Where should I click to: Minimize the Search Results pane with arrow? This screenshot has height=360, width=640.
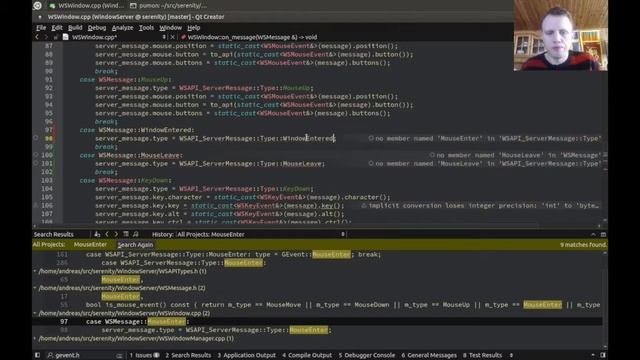(x=593, y=234)
